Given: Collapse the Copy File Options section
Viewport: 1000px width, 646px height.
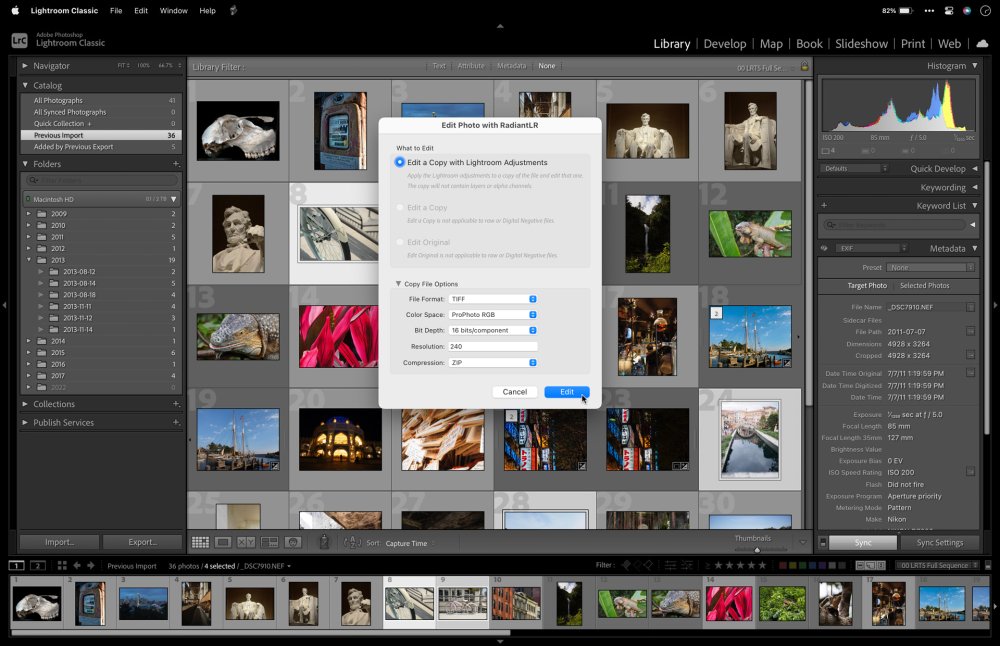Looking at the screenshot, I should click(398, 284).
